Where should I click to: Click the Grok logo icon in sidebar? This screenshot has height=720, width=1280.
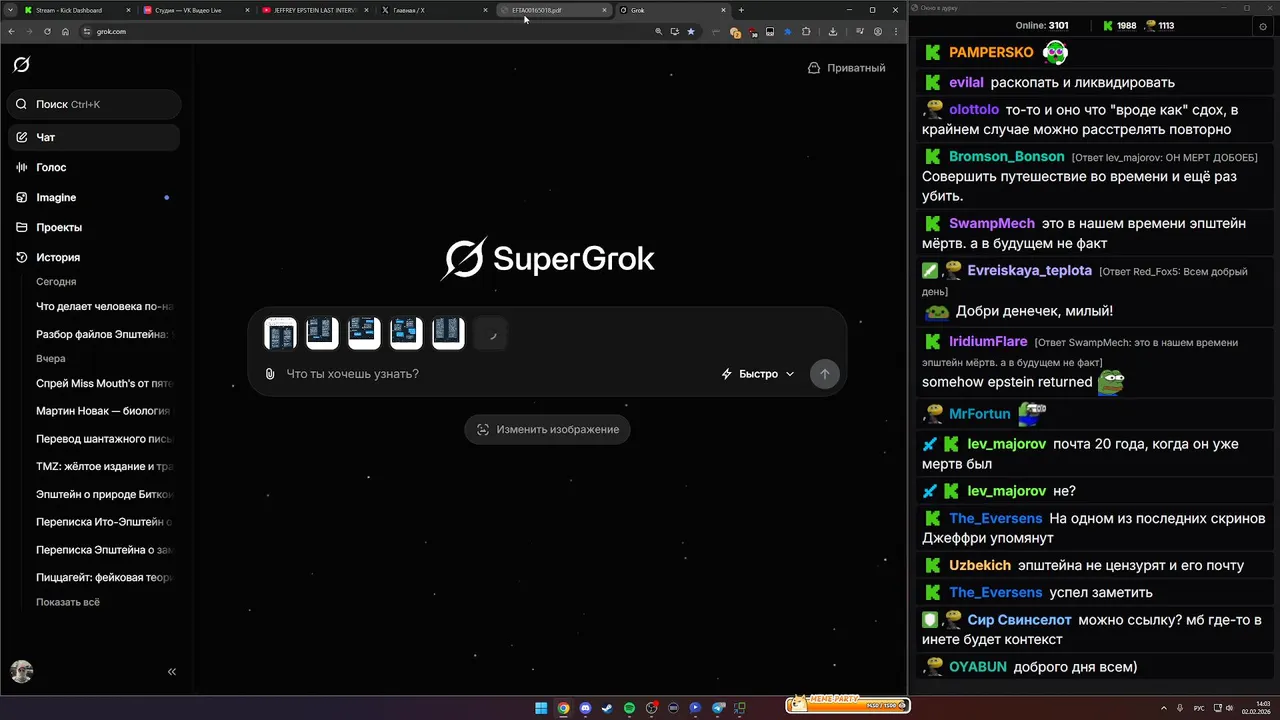click(21, 65)
